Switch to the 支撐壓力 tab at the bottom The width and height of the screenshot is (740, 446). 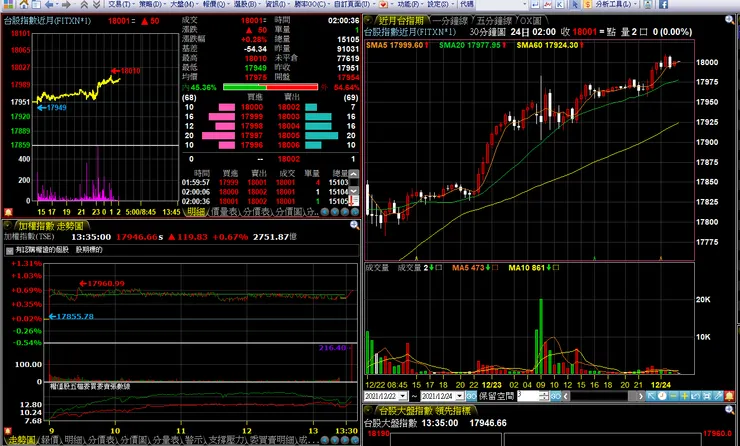[x=228, y=440]
